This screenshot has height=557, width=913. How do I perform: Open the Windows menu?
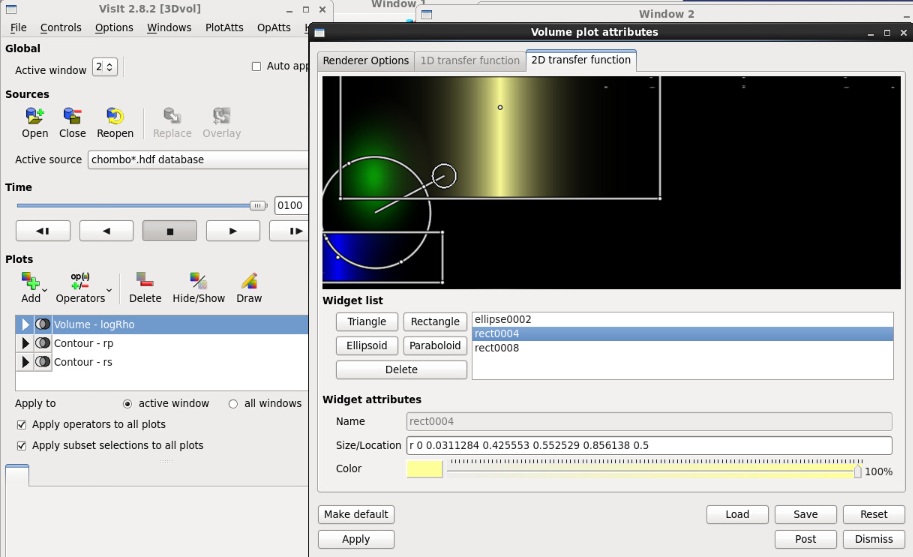(169, 27)
